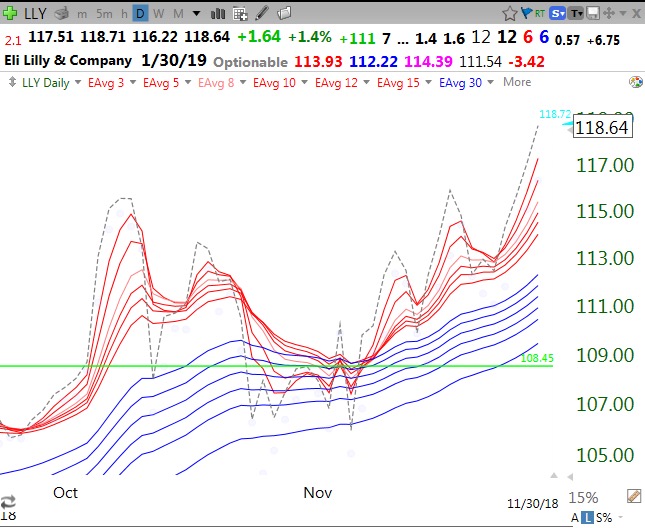Viewport: 645px width, 528px height.
Task: Click the Optionable label
Action: [x=251, y=62]
